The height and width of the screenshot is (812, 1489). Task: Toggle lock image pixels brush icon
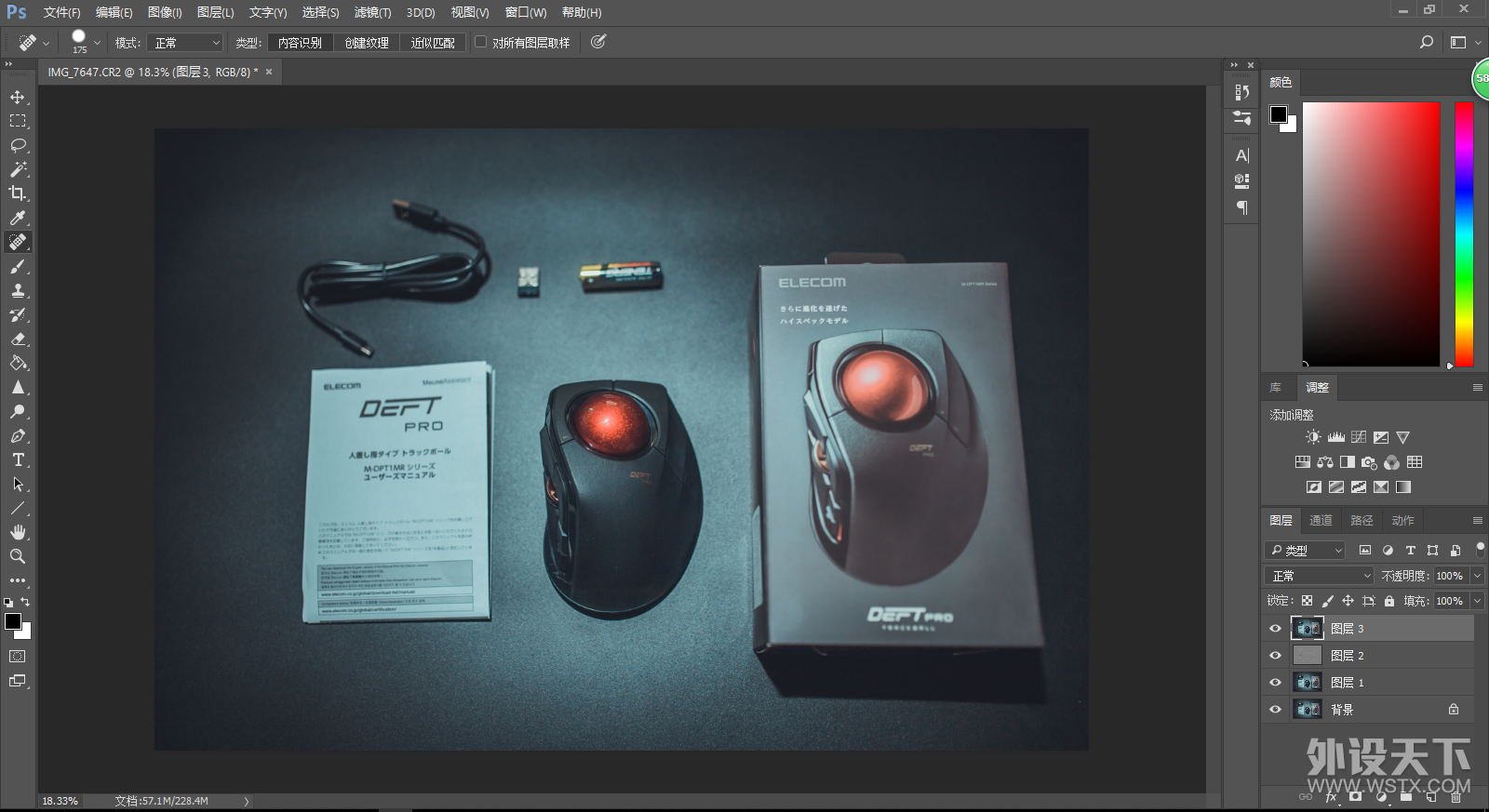[1328, 601]
